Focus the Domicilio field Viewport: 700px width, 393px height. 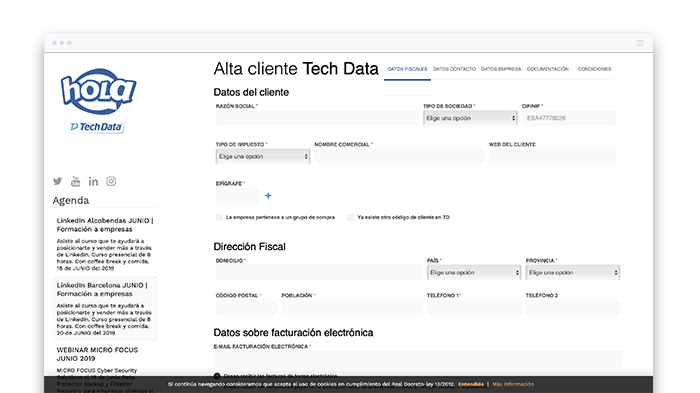tap(319, 272)
